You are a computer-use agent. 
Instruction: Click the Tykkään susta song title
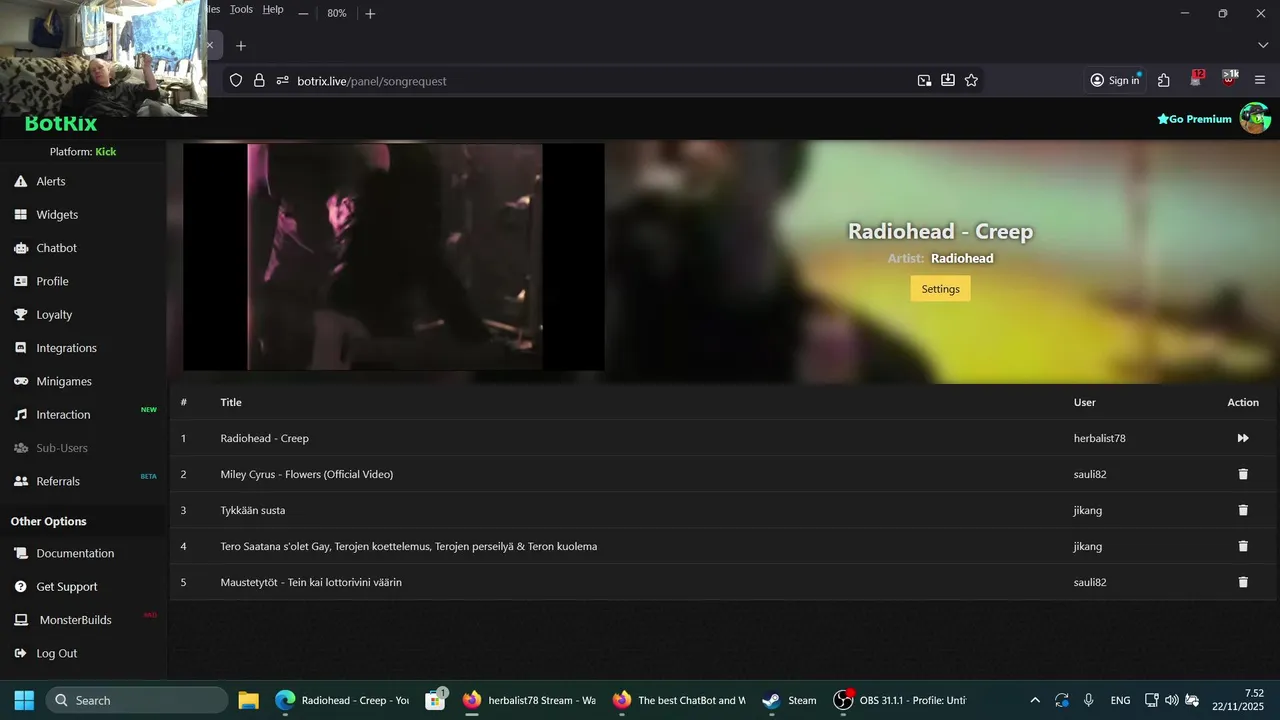pyautogui.click(x=252, y=510)
